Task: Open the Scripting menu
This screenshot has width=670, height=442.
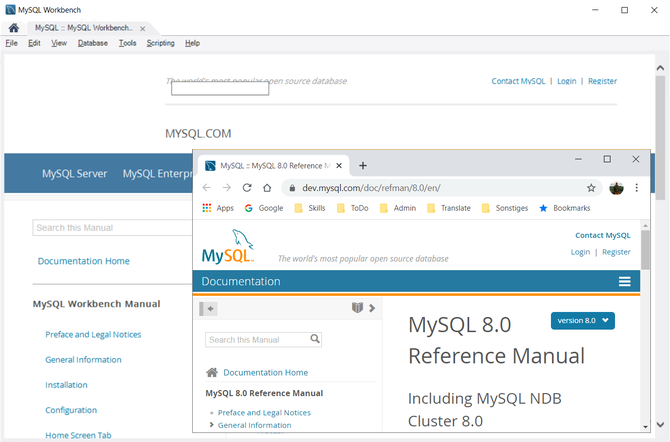Action: pos(161,43)
